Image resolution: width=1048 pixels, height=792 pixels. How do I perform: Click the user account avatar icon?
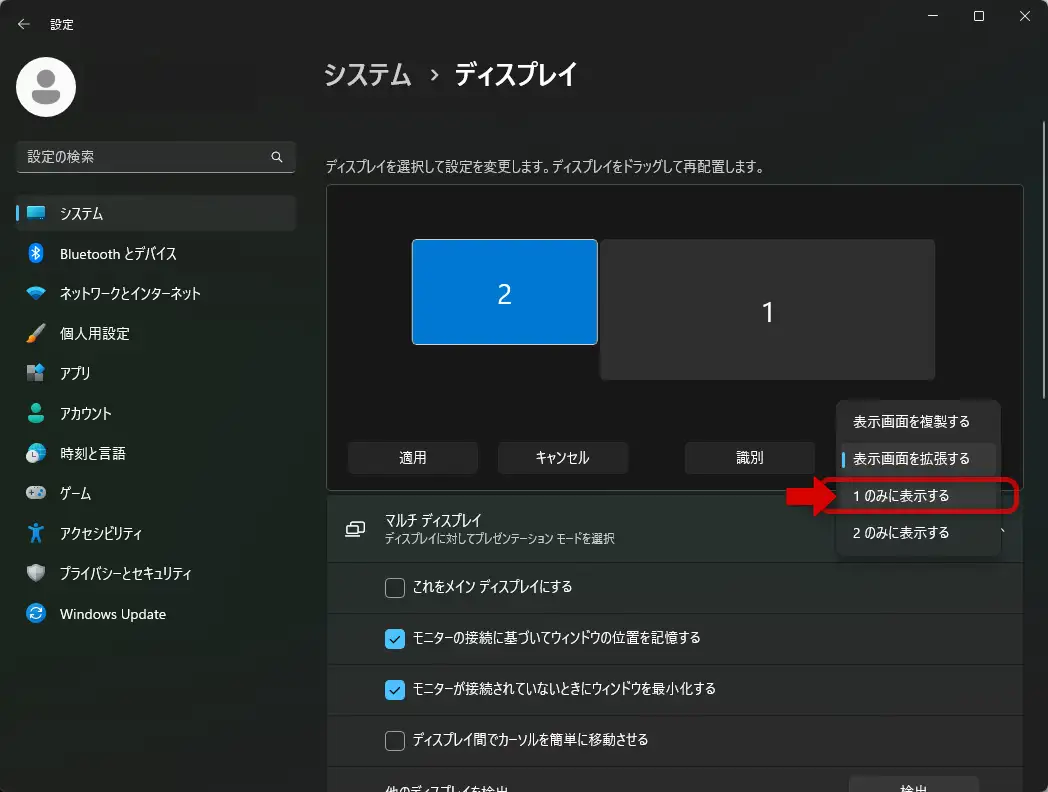coord(46,87)
